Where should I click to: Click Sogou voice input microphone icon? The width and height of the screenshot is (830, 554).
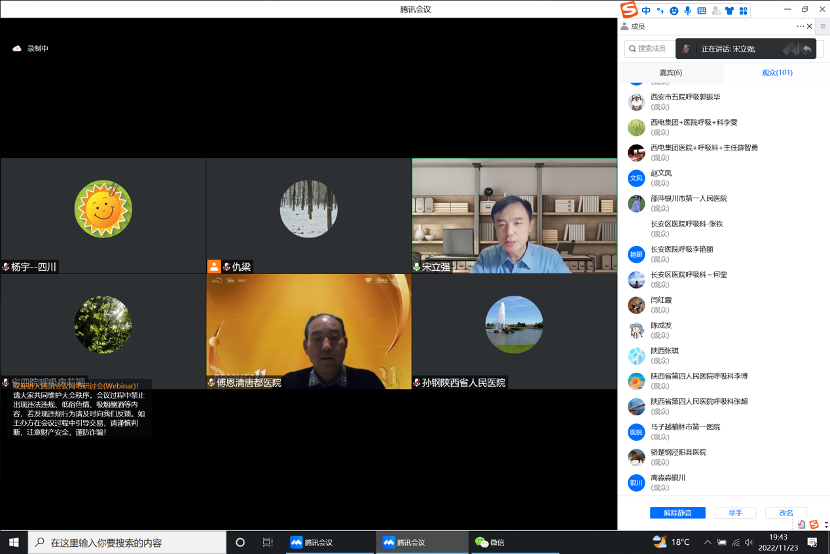pyautogui.click(x=687, y=11)
